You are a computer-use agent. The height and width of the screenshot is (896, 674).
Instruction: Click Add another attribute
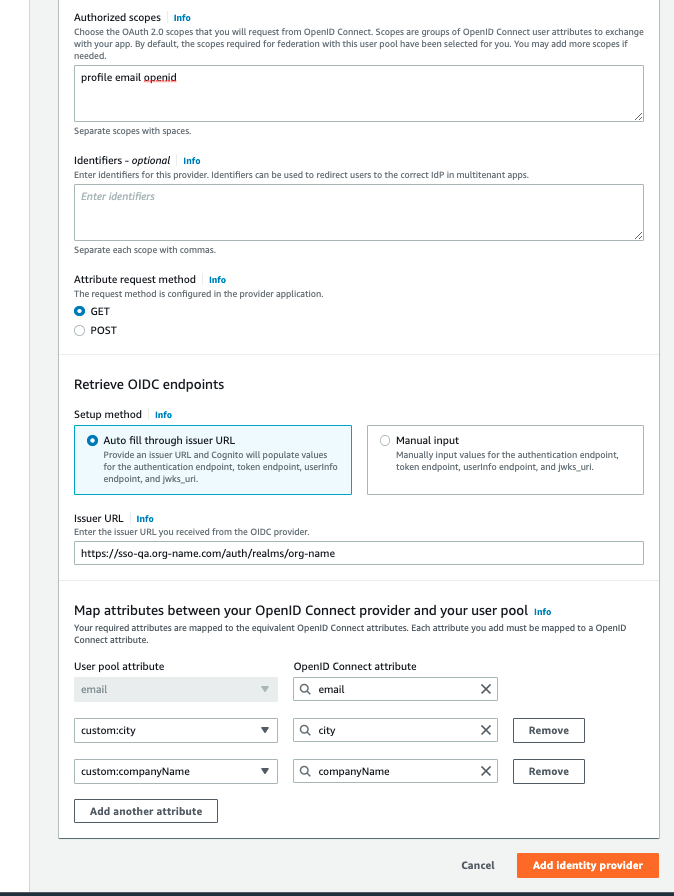(x=145, y=810)
